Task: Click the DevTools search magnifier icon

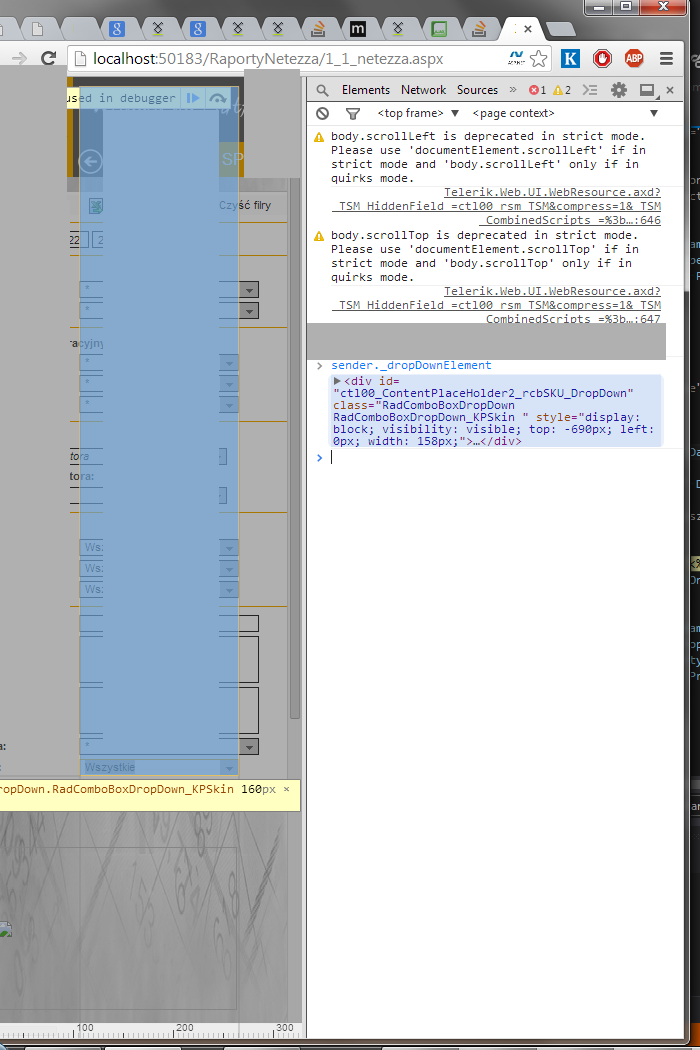Action: (322, 90)
